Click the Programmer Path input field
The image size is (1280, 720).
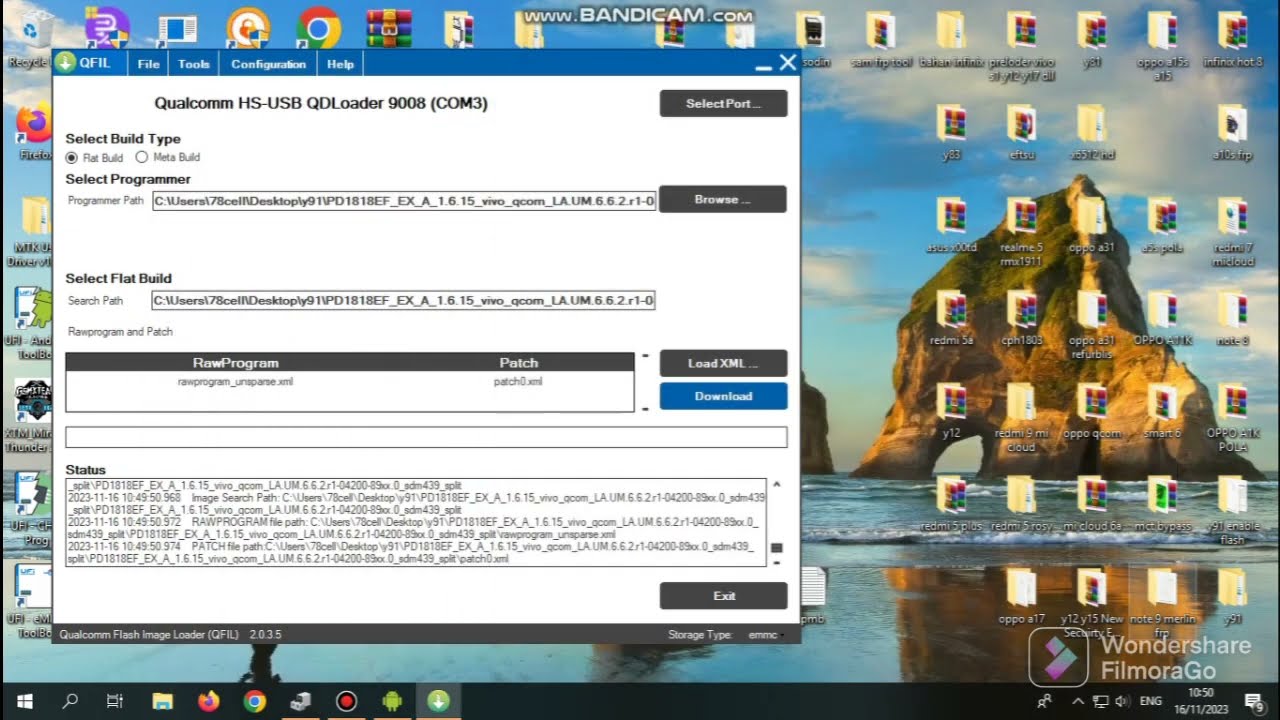click(404, 200)
